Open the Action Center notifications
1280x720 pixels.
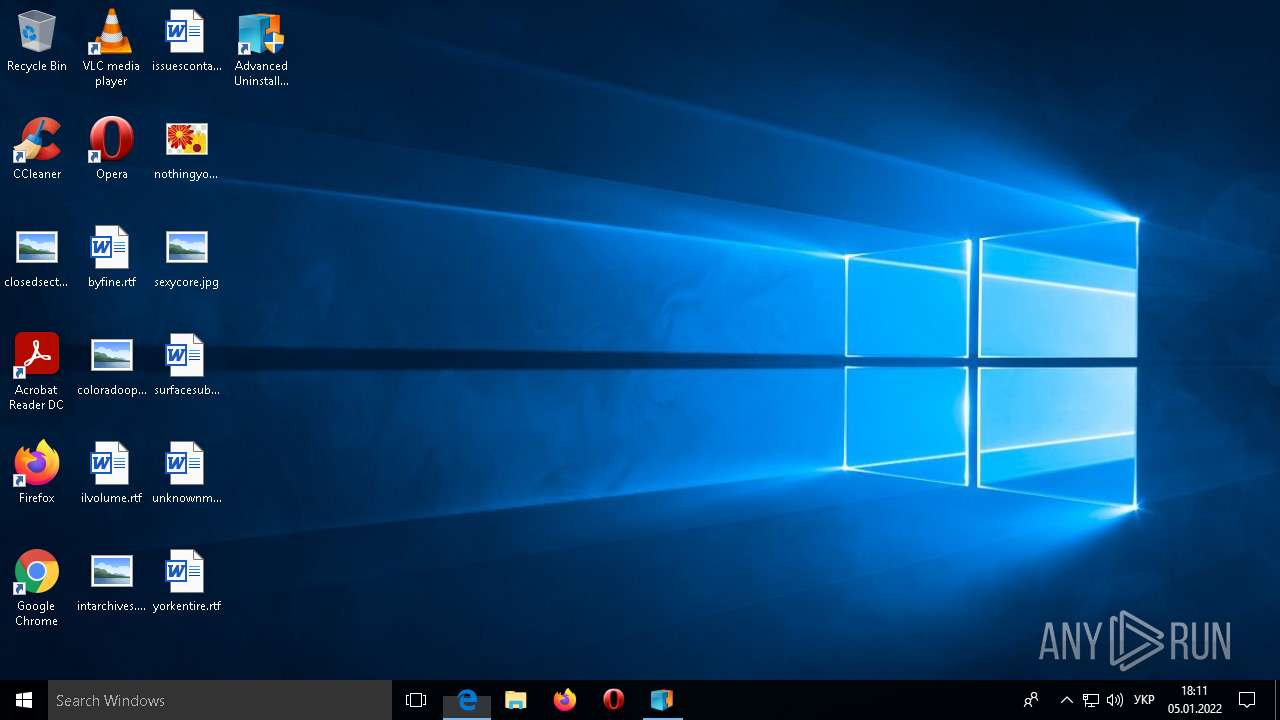point(1247,700)
